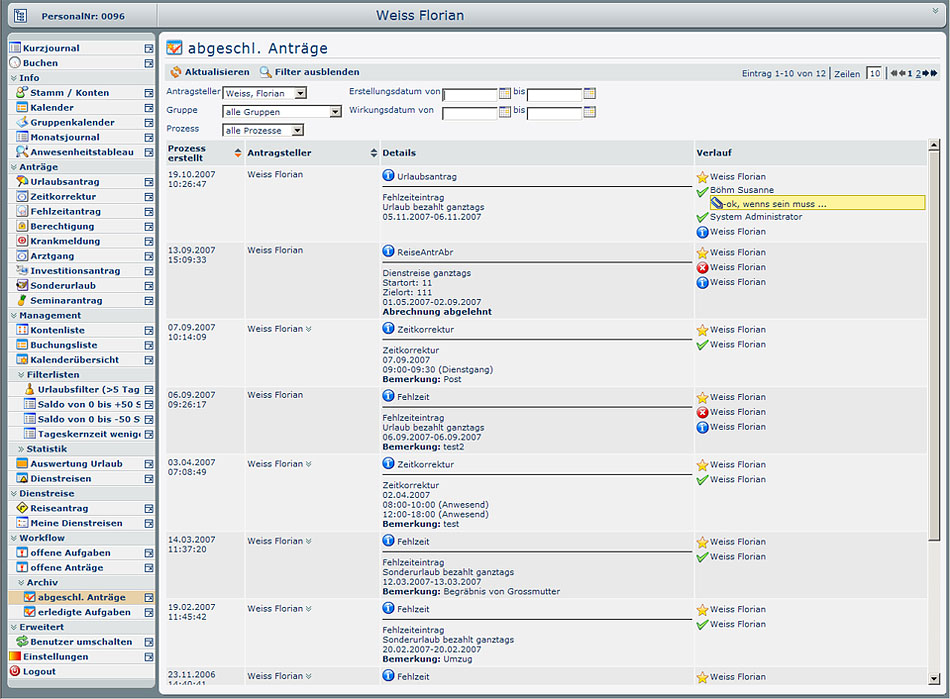Sort by Prozess erstellt column
The height and width of the screenshot is (699, 950).
[x=238, y=153]
